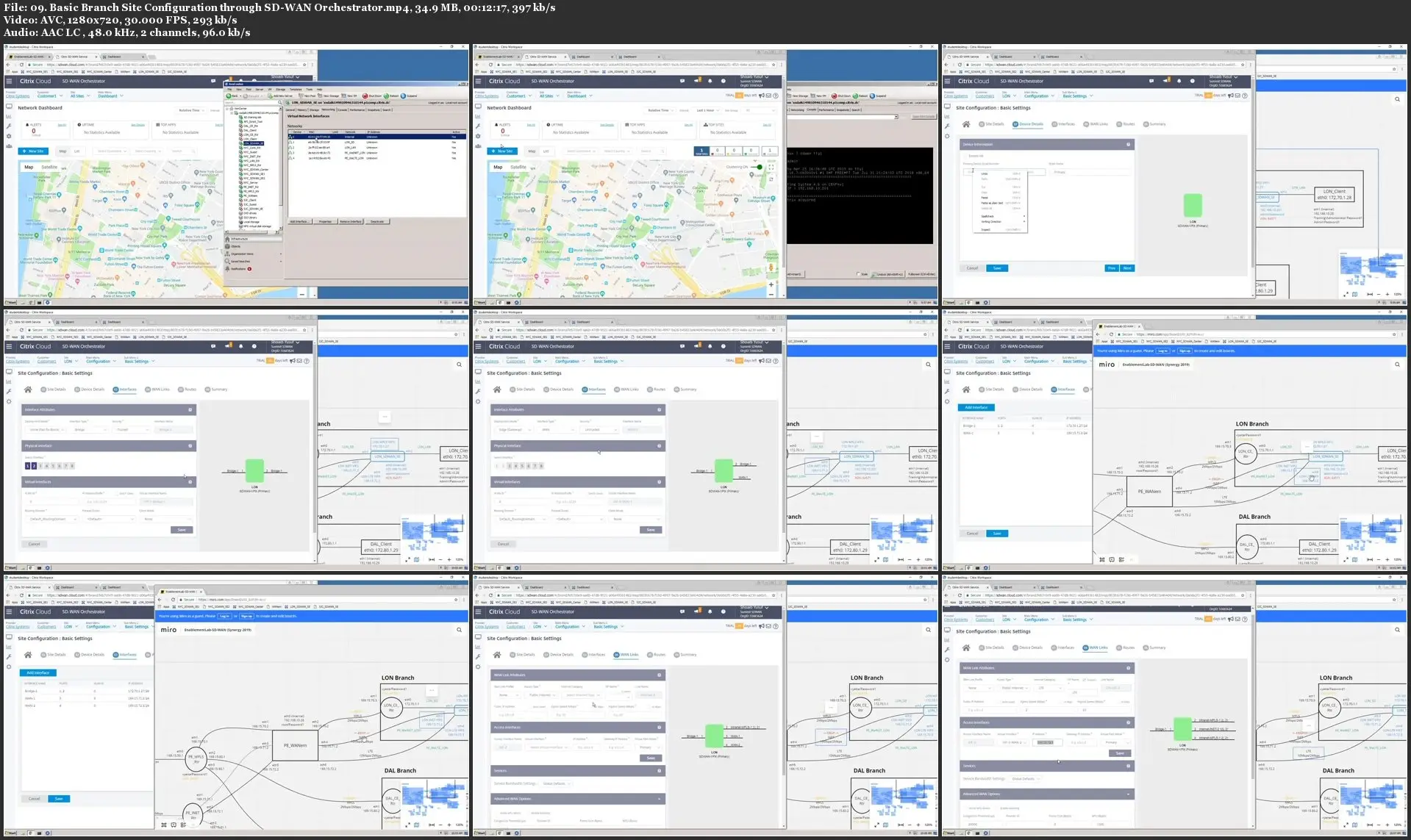The image size is (1411, 840).
Task: In first thumbnail, open XenCenter Performance tab
Action: (357, 110)
